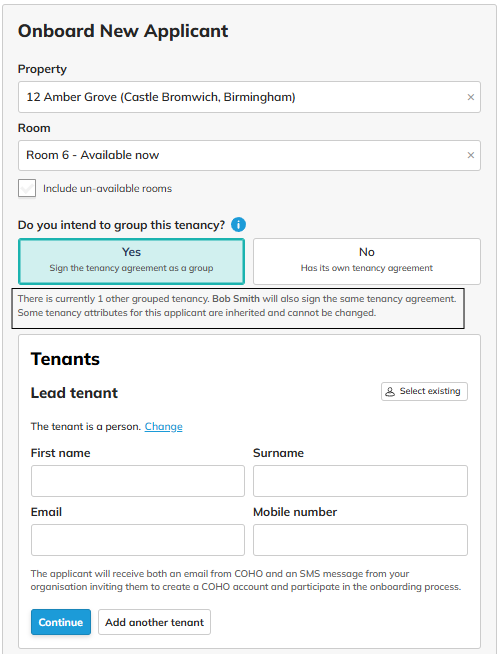Click the grouped tenancy notice mentioning Bob Smith
The image size is (500, 666).
(238, 308)
